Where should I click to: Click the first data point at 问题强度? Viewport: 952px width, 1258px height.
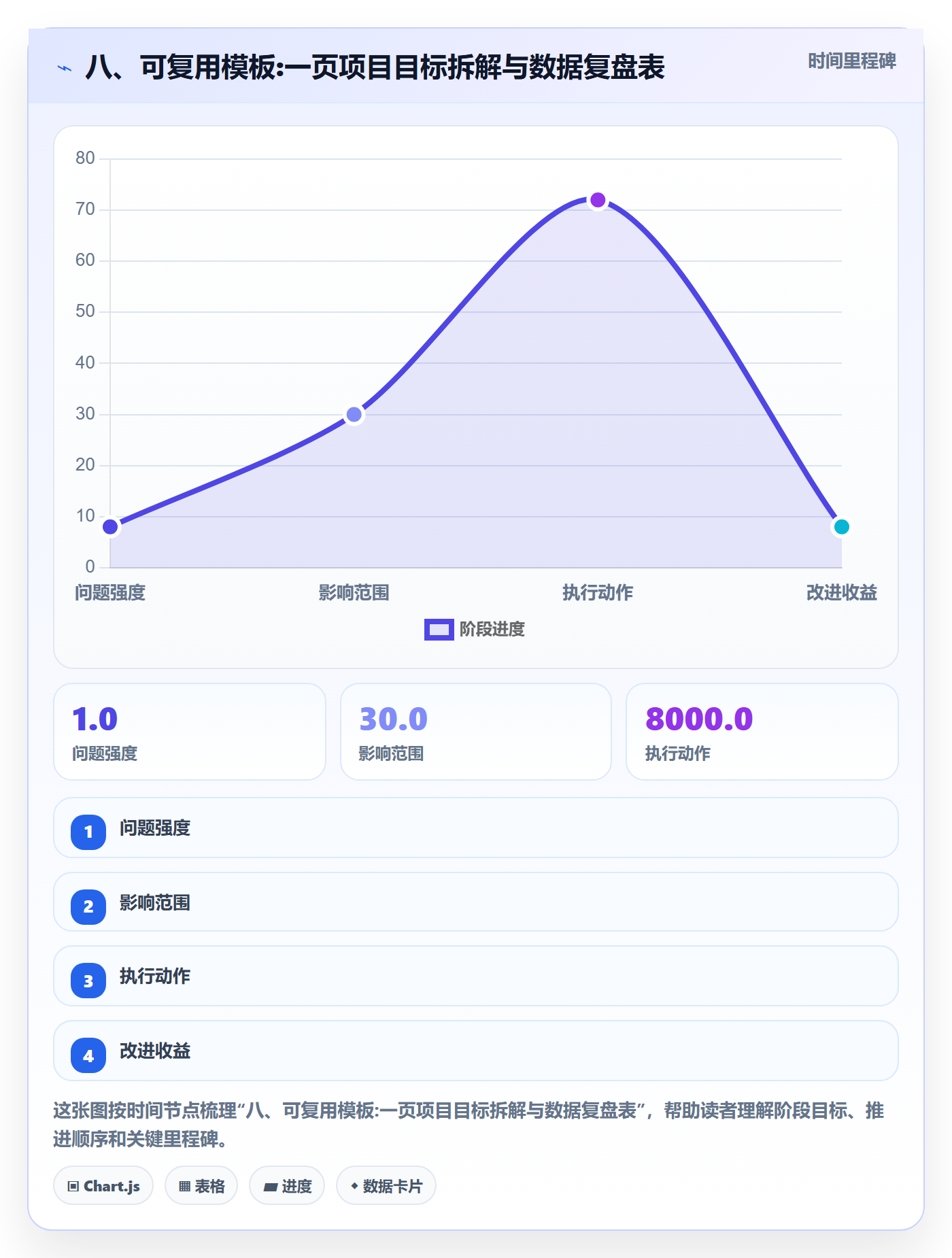(x=110, y=527)
